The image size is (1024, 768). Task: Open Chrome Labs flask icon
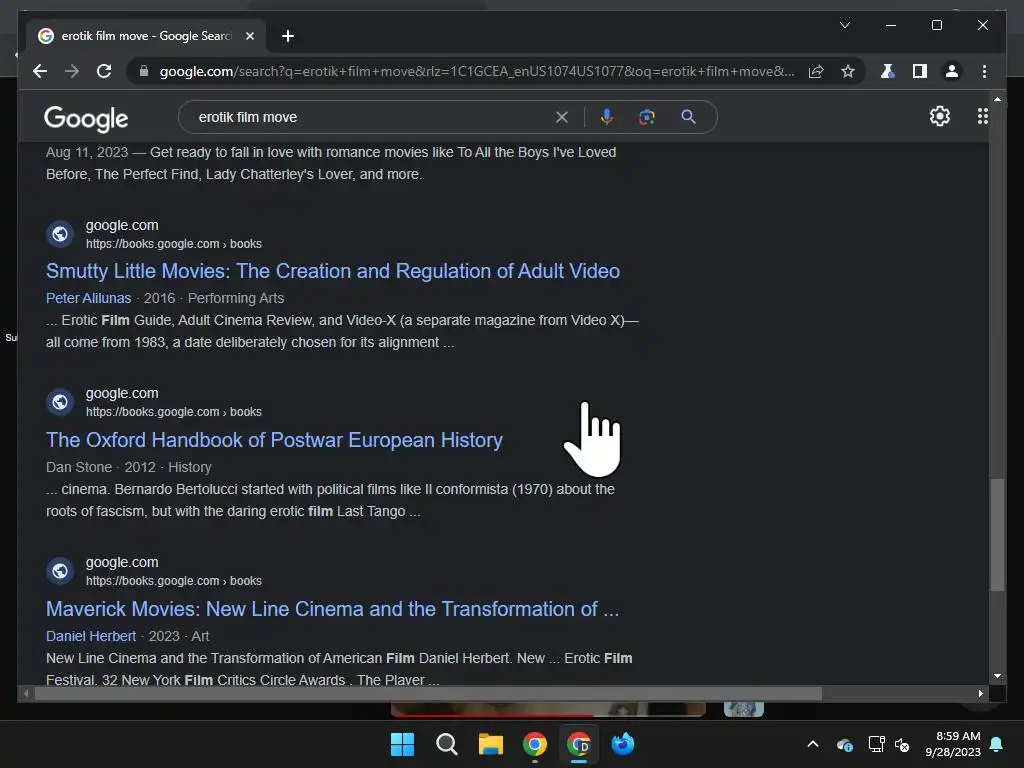[x=887, y=71]
